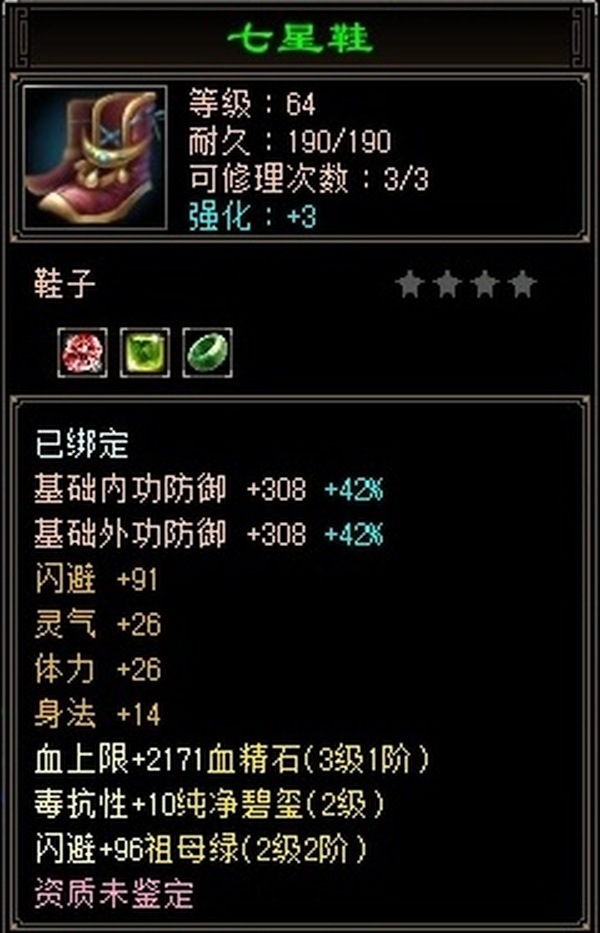Click the 鞋子 item type label
The height and width of the screenshot is (933, 600).
[64, 284]
